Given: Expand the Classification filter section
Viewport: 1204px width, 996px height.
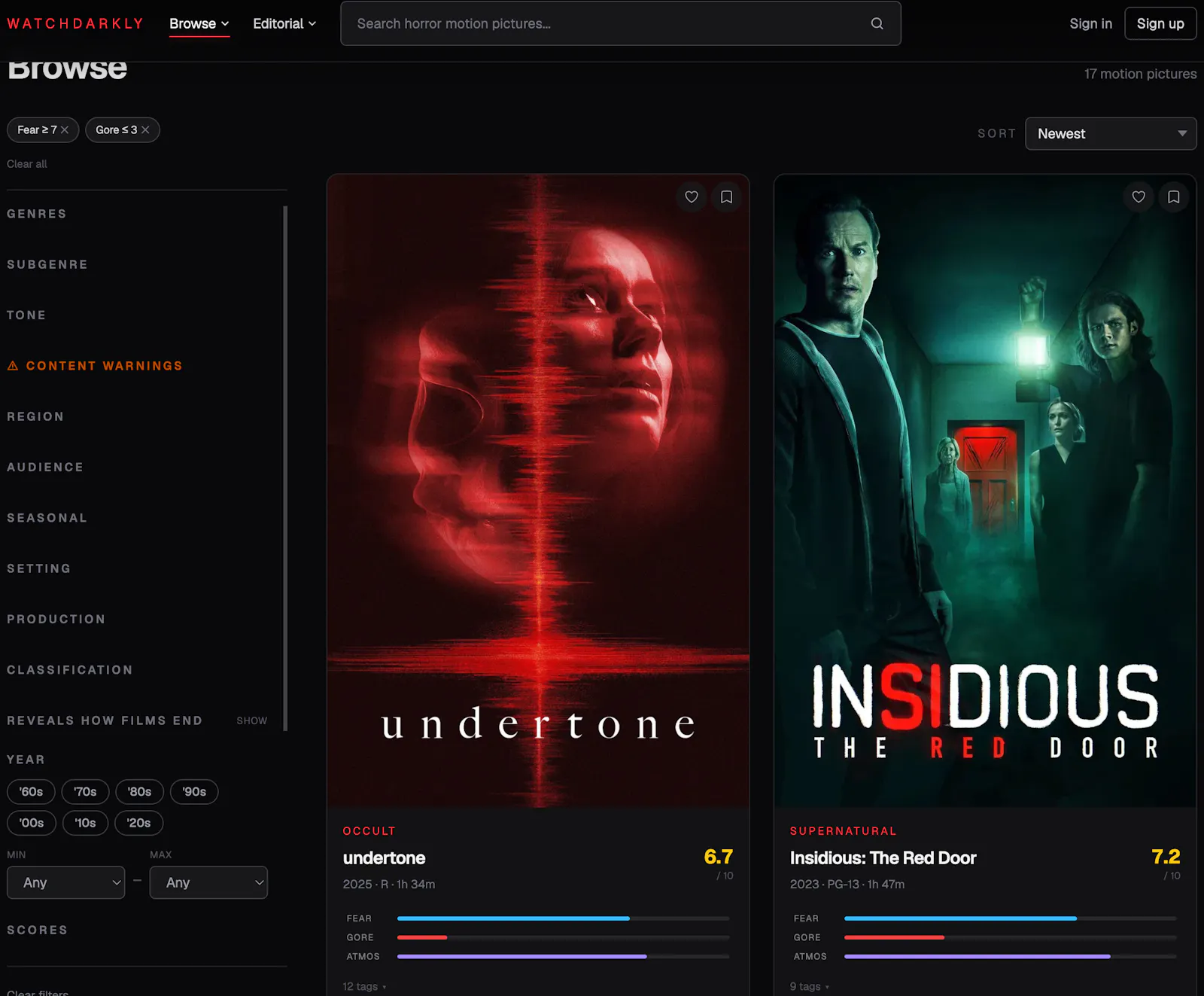Looking at the screenshot, I should point(70,670).
